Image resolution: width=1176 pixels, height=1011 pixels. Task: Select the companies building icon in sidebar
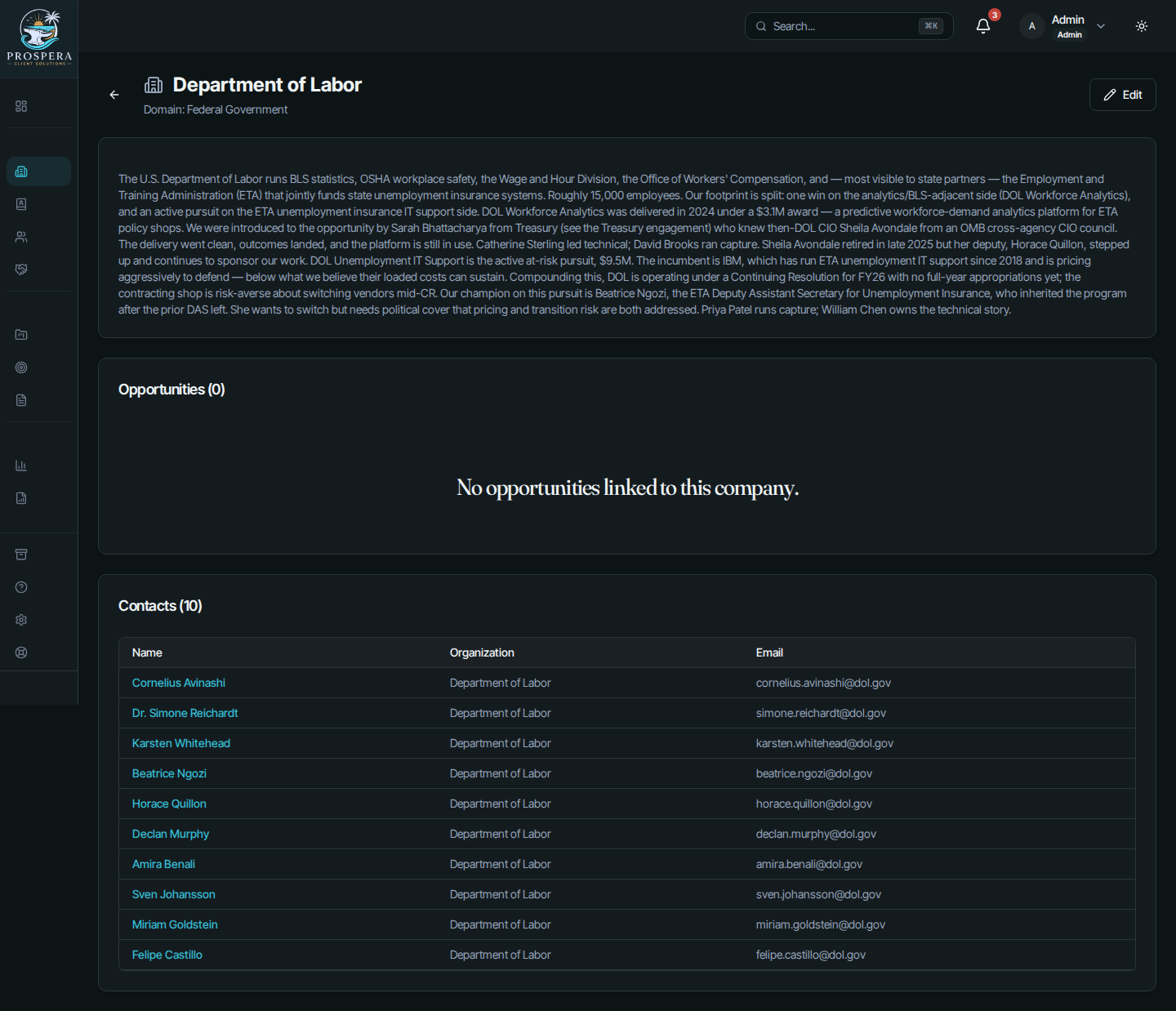click(21, 171)
